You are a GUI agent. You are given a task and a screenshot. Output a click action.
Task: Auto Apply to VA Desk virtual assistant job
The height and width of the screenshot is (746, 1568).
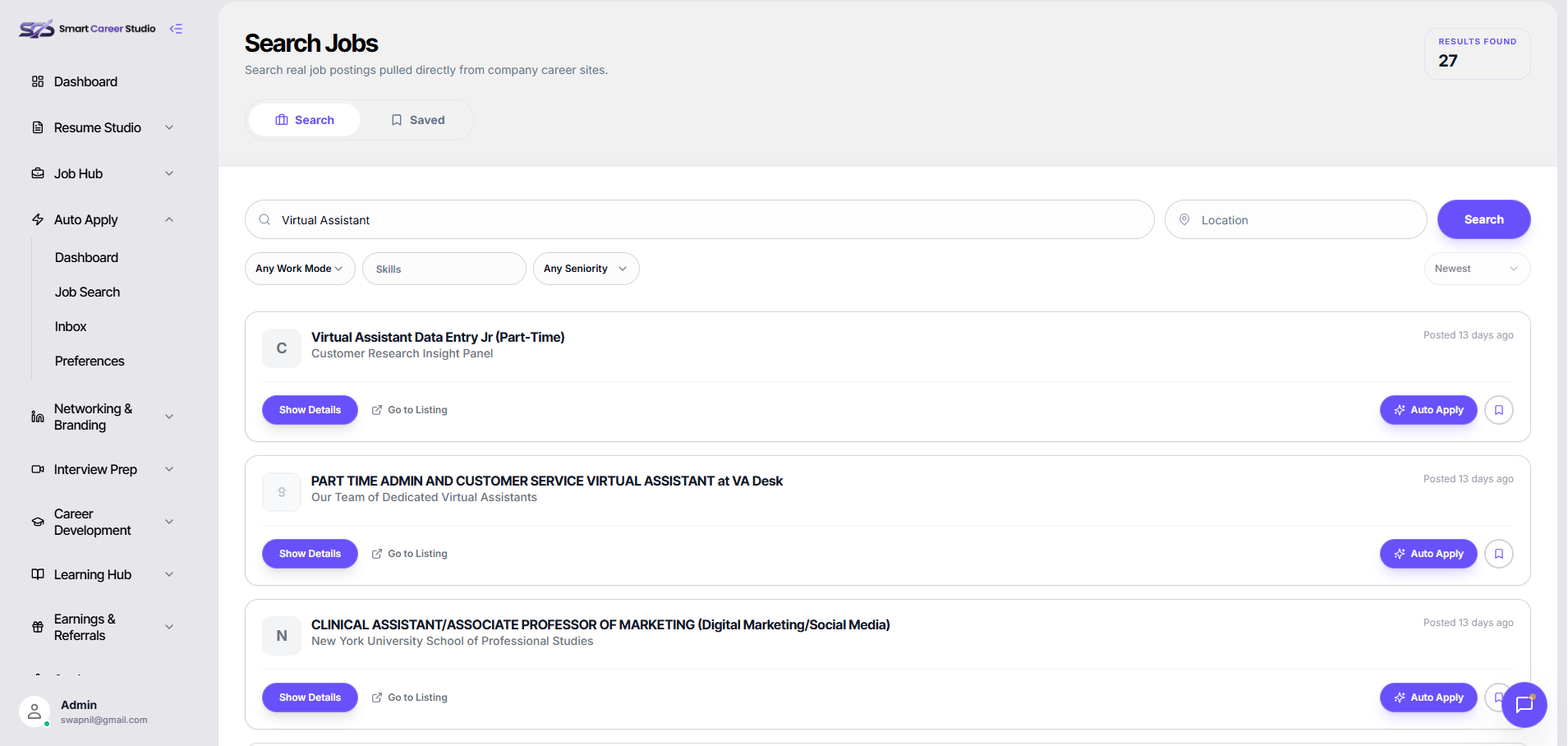click(x=1428, y=554)
